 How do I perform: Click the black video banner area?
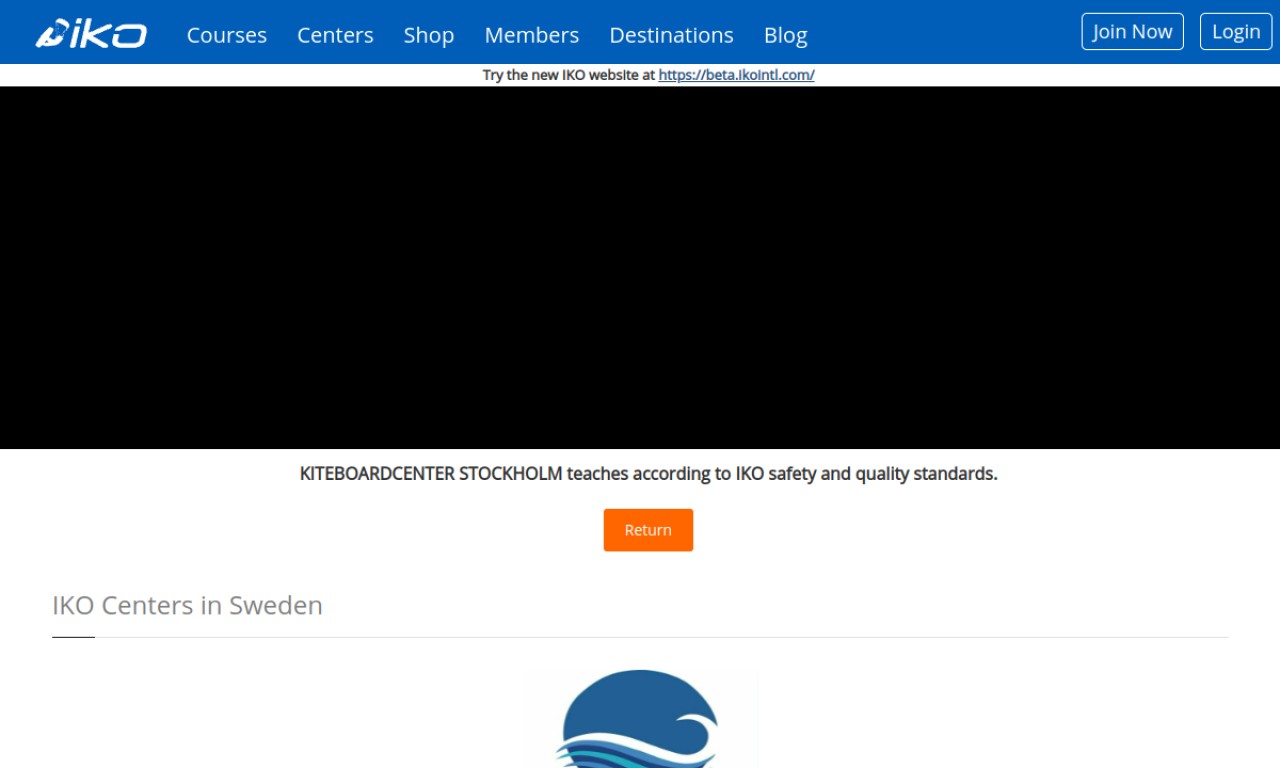(x=640, y=267)
